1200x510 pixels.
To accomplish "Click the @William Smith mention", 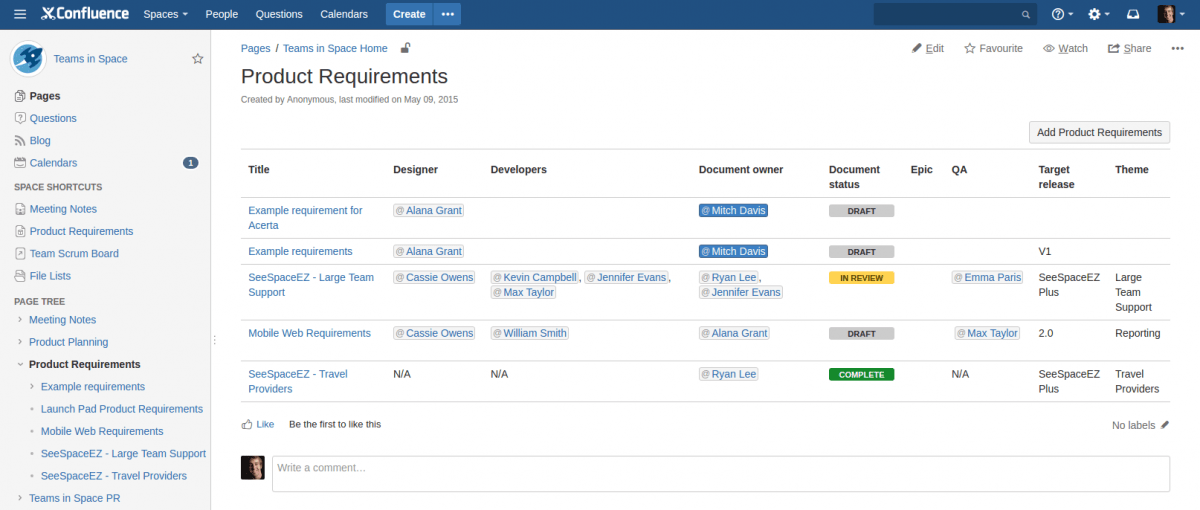I will 530,333.
